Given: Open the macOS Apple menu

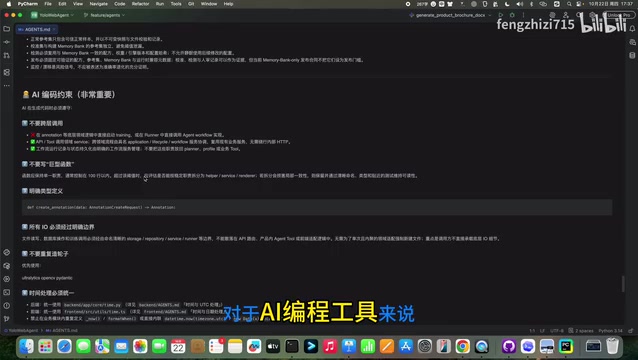Looking at the screenshot, I should point(9,4).
